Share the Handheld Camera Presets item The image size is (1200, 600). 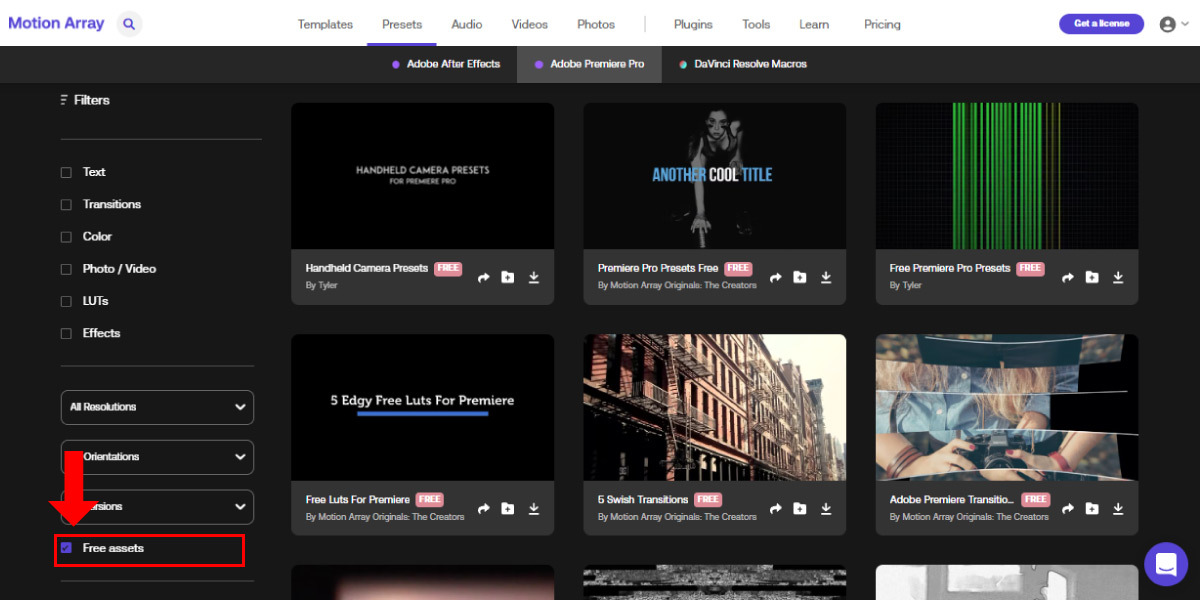click(483, 277)
